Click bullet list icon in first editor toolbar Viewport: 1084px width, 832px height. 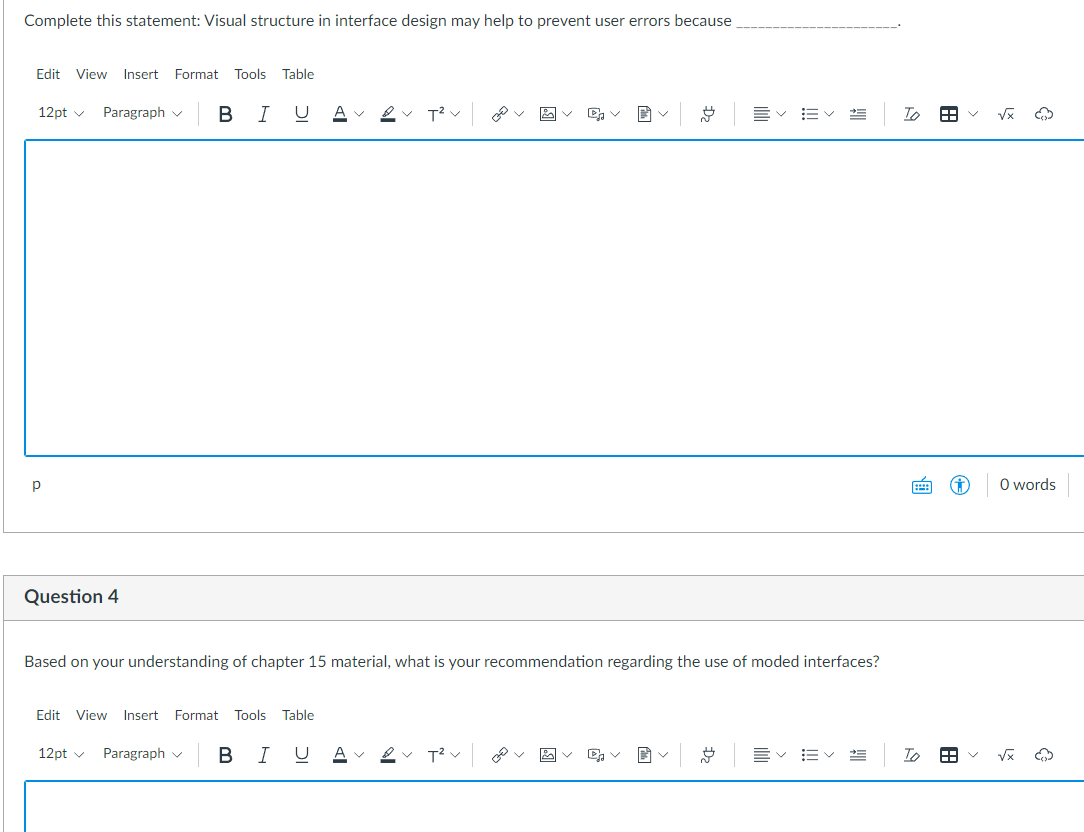click(810, 114)
